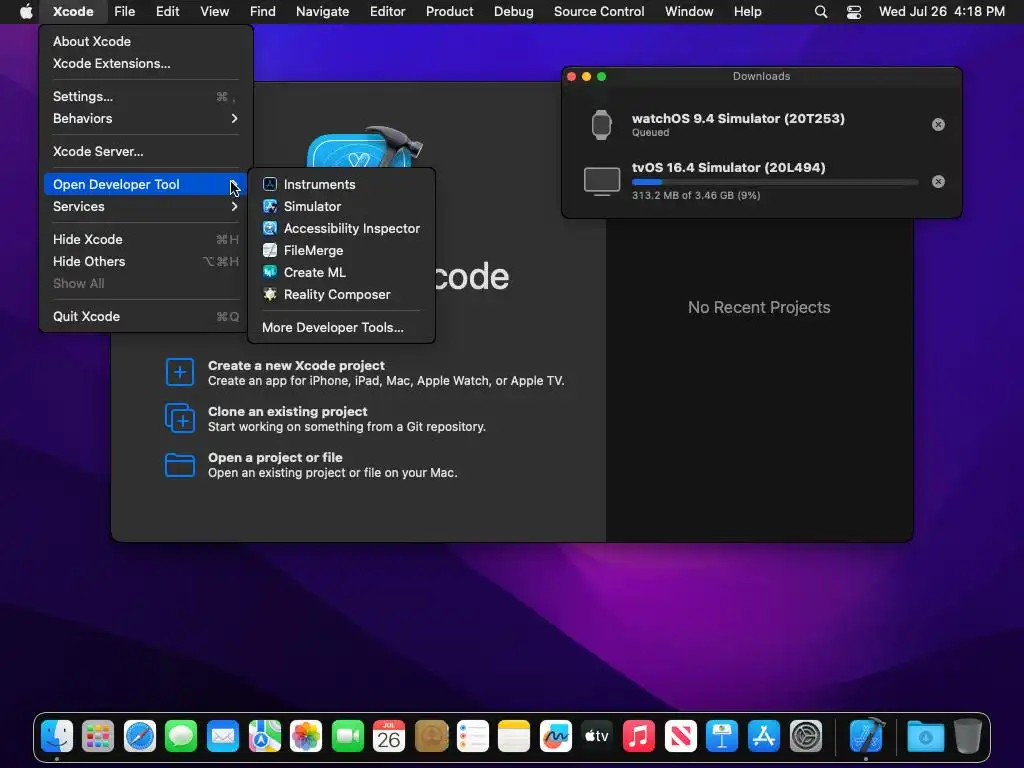
Task: Choose Hide Xcode
Action: click(x=146, y=239)
